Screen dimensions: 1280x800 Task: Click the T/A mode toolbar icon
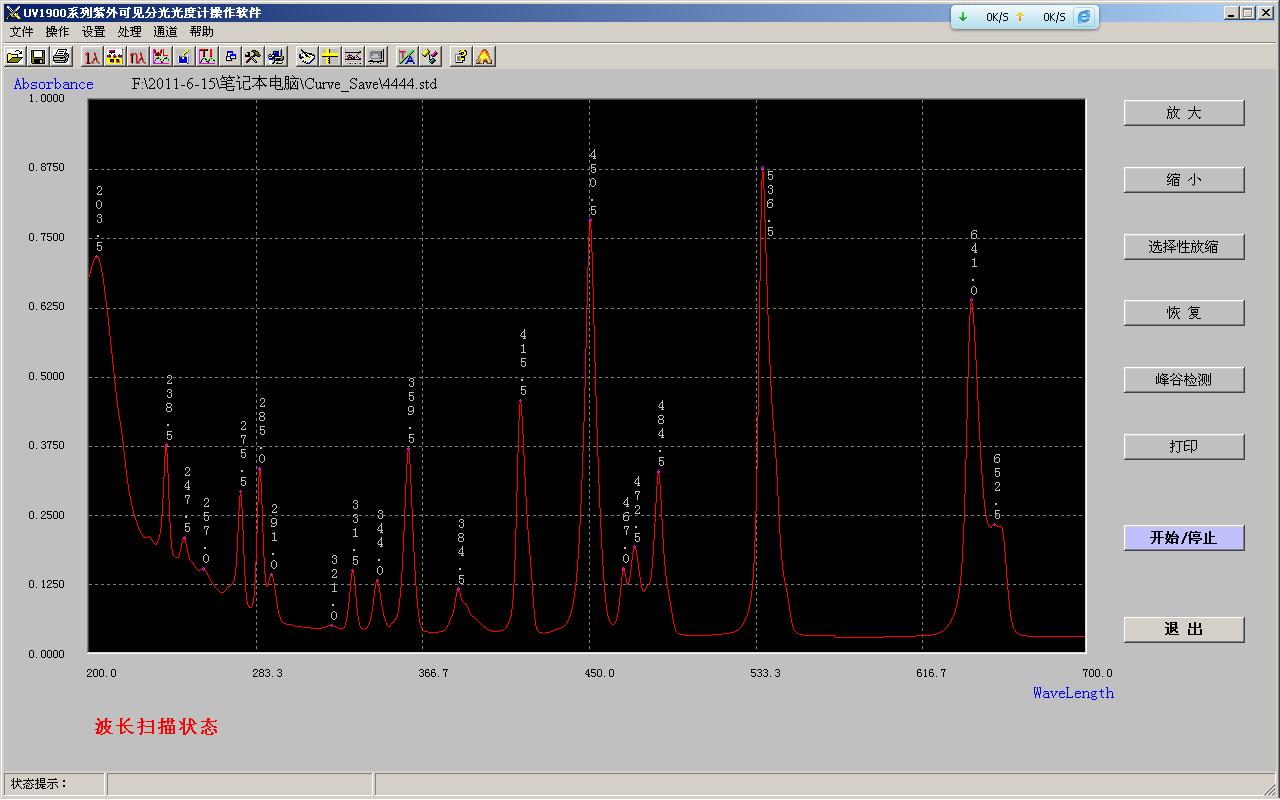407,57
